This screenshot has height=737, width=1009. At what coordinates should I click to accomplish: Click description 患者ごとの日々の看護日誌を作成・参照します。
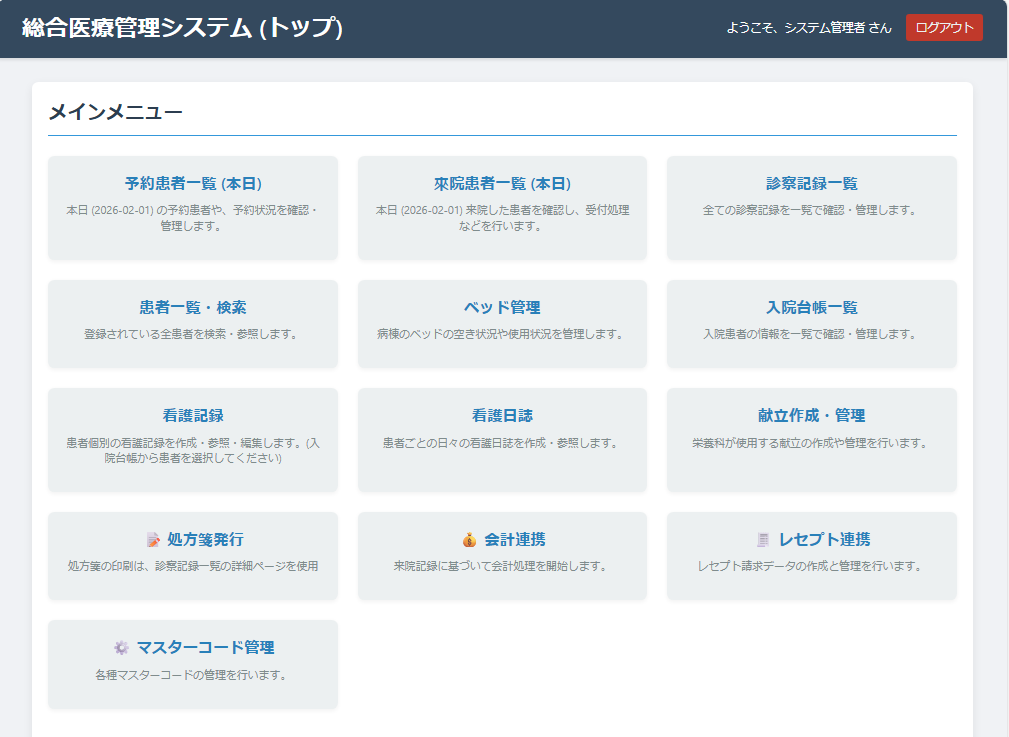502,443
